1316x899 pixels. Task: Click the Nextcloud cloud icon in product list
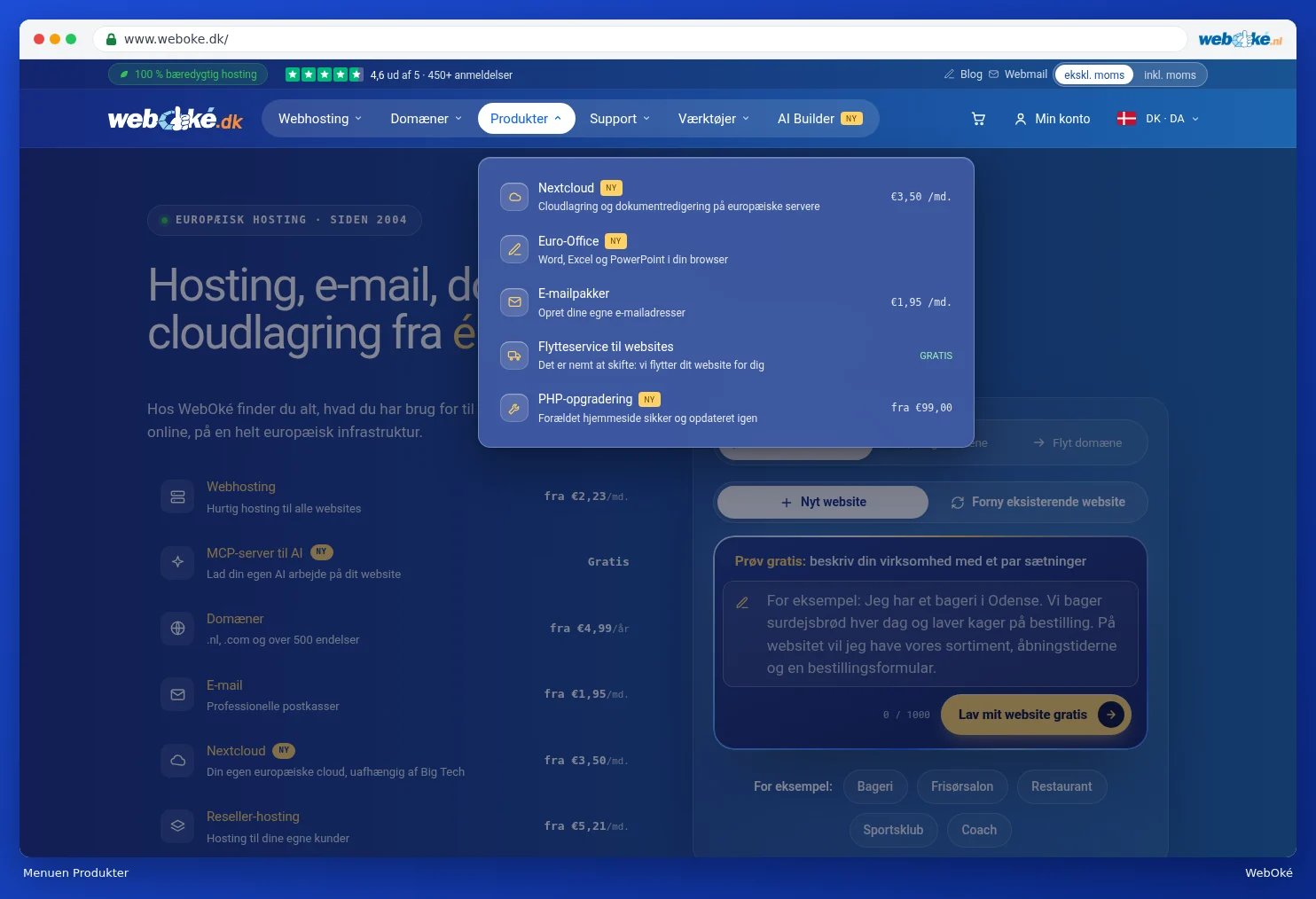[177, 761]
